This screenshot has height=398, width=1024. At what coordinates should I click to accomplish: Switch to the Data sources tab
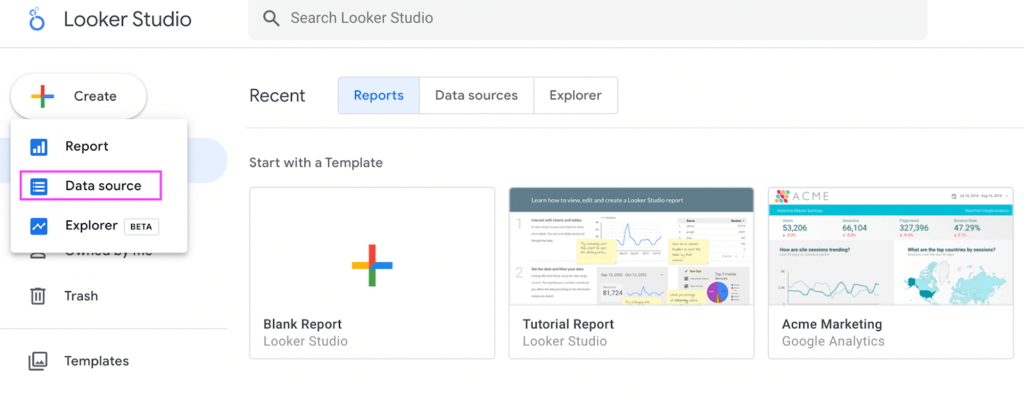click(477, 95)
